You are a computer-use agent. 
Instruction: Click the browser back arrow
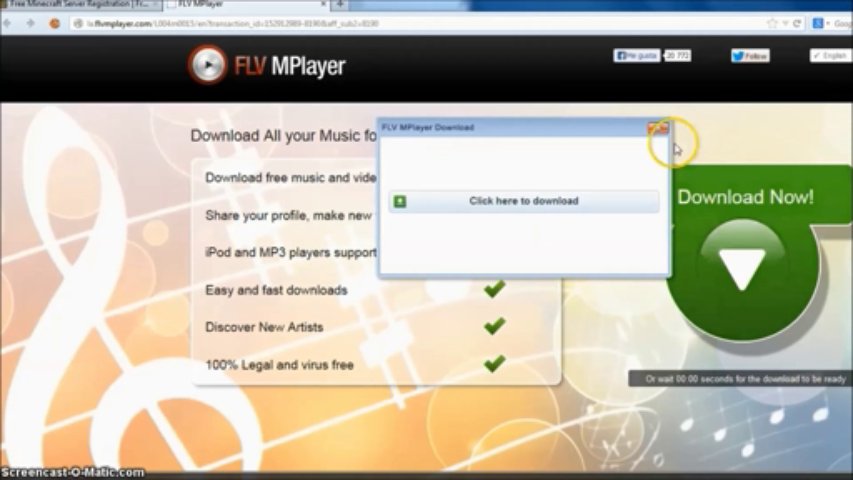pos(8,23)
